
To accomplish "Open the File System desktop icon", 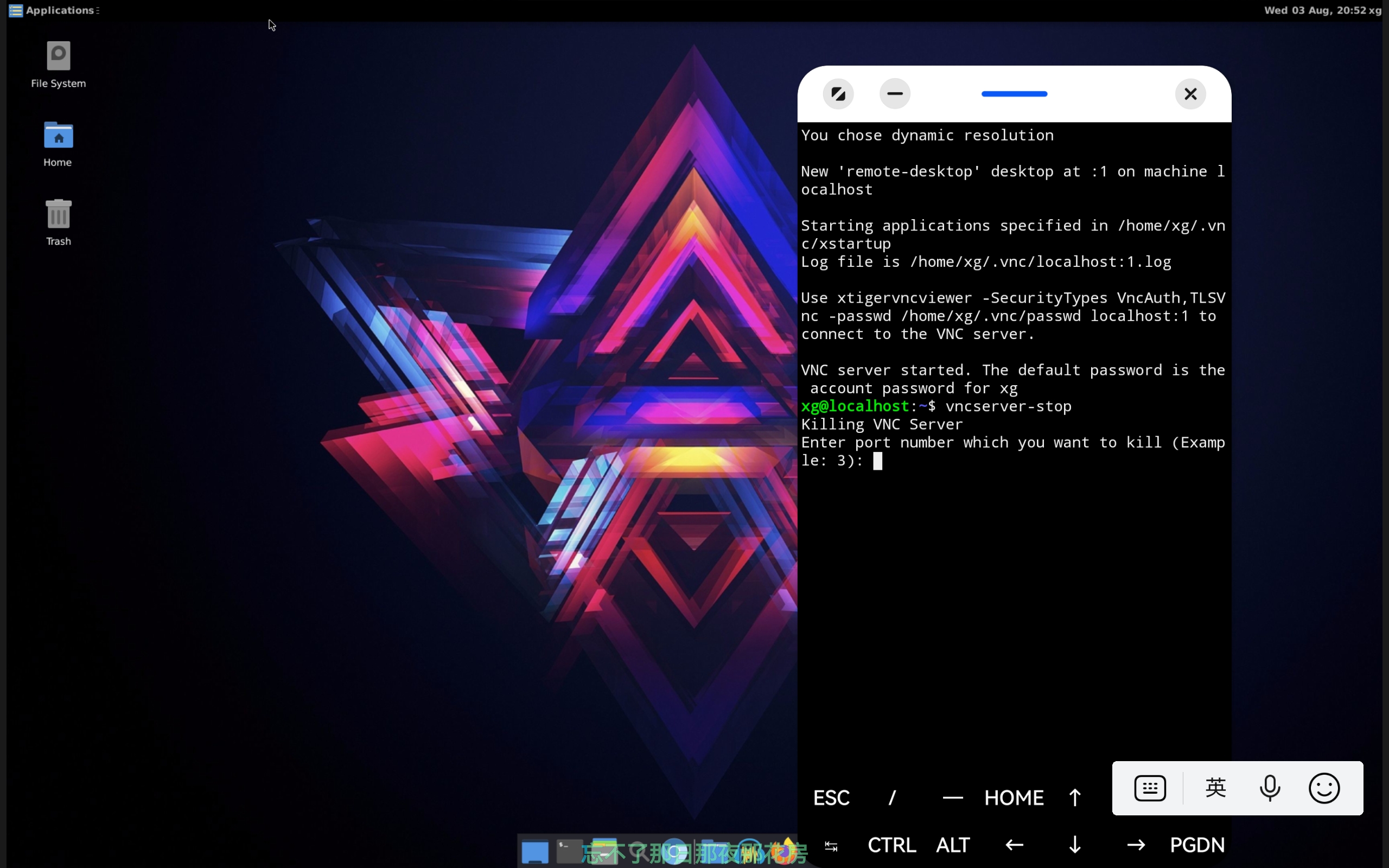I will [58, 65].
